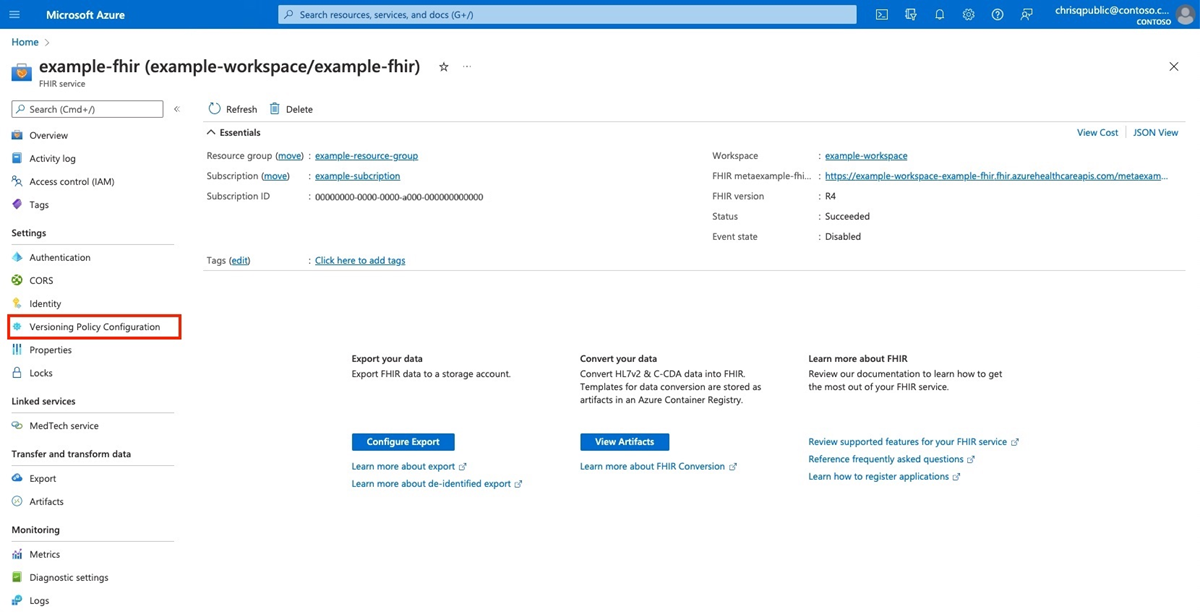Open the hamburger portal menu

[15, 15]
